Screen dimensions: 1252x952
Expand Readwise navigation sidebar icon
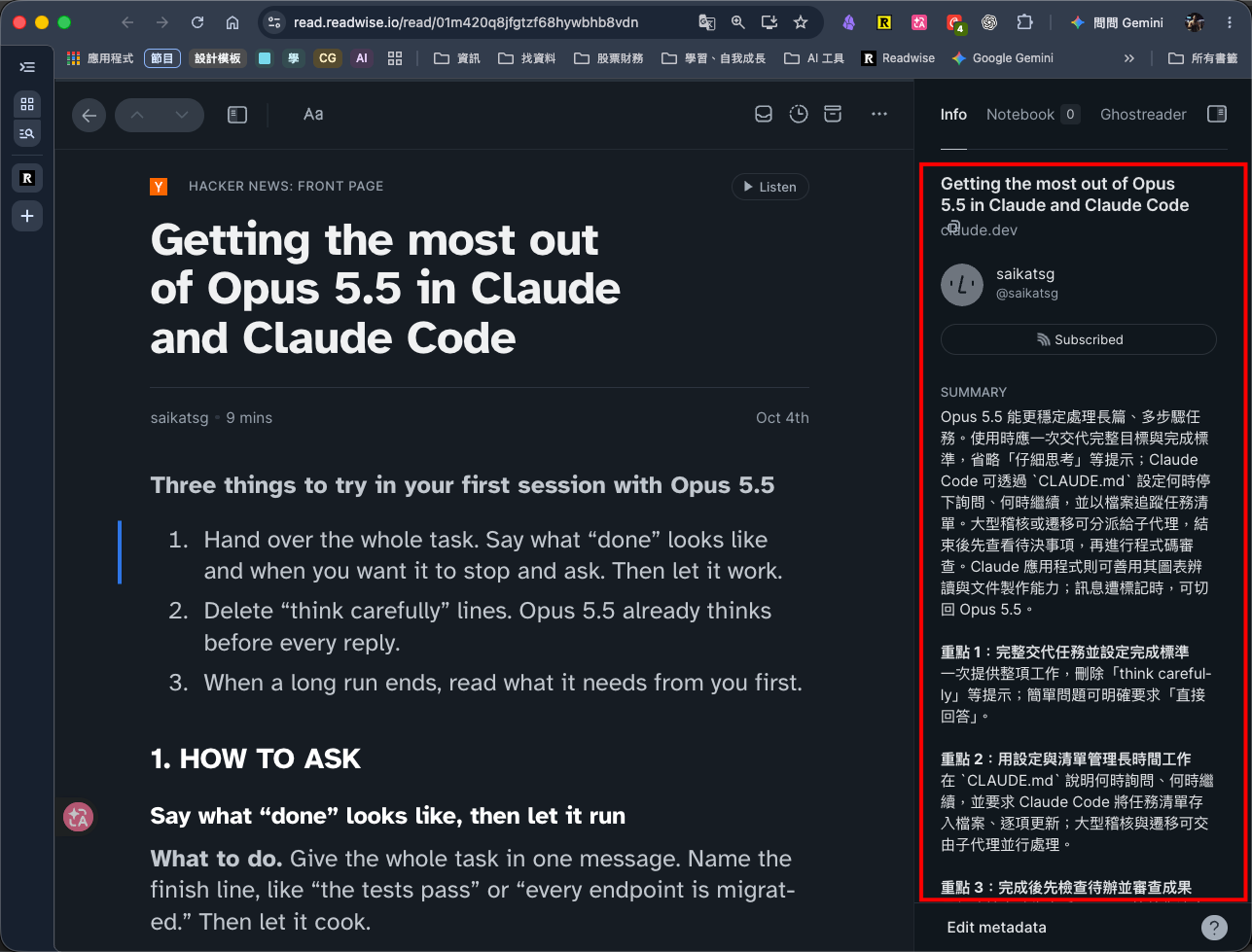(27, 67)
